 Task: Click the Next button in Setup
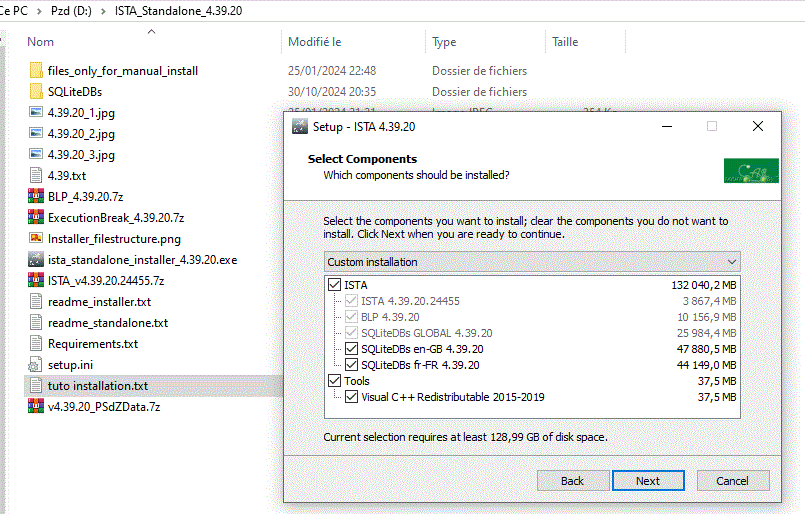coord(647,481)
